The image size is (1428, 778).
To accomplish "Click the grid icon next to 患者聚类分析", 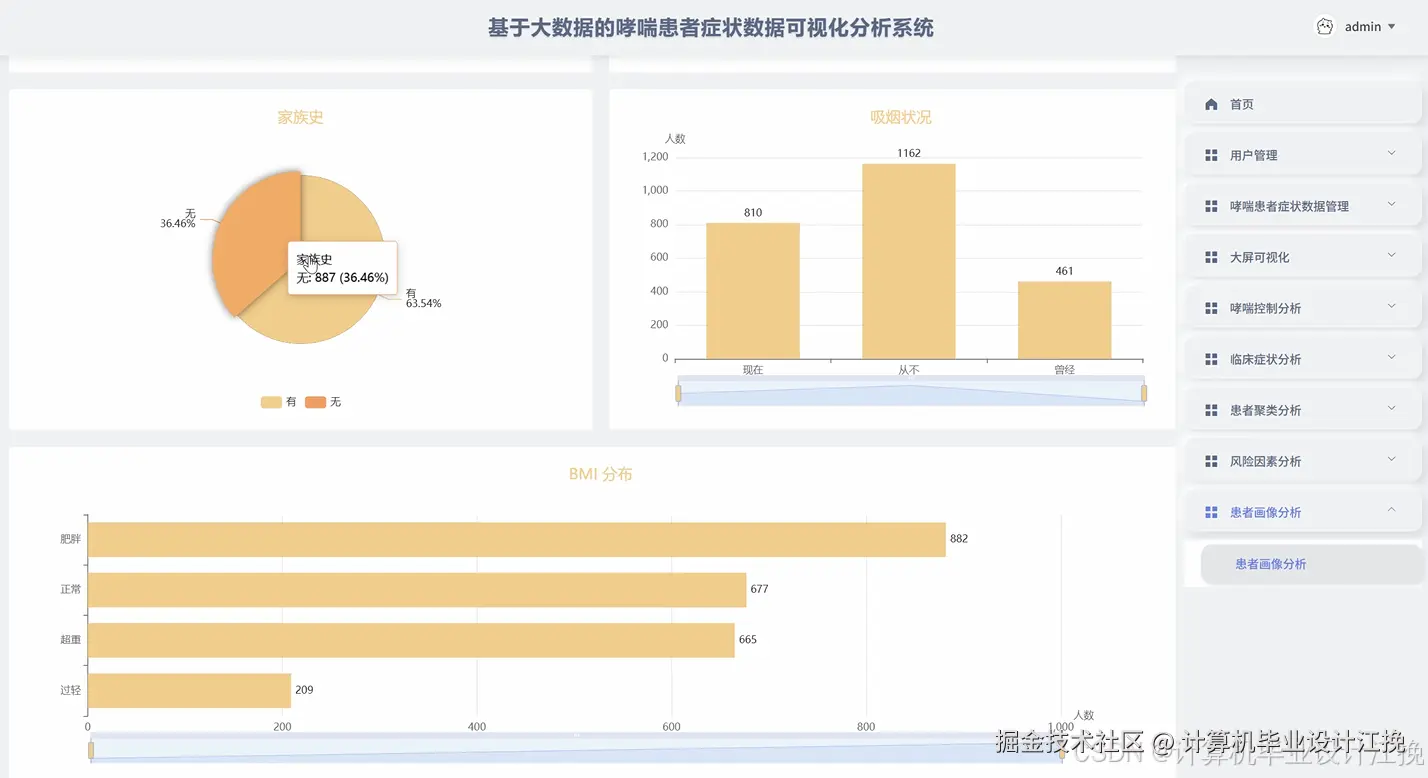I will (1211, 410).
